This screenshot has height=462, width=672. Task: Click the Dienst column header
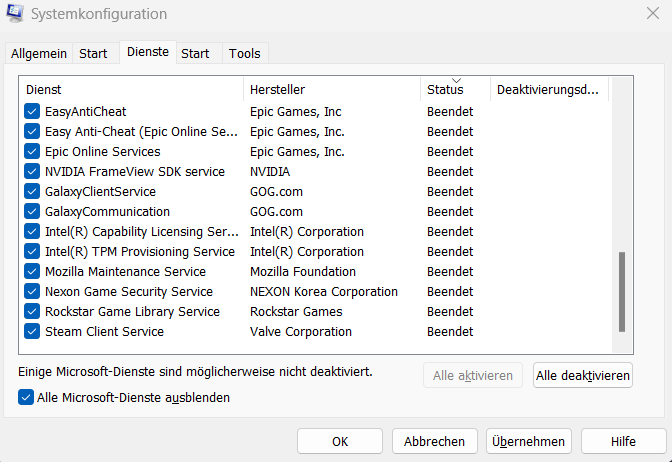coord(132,90)
